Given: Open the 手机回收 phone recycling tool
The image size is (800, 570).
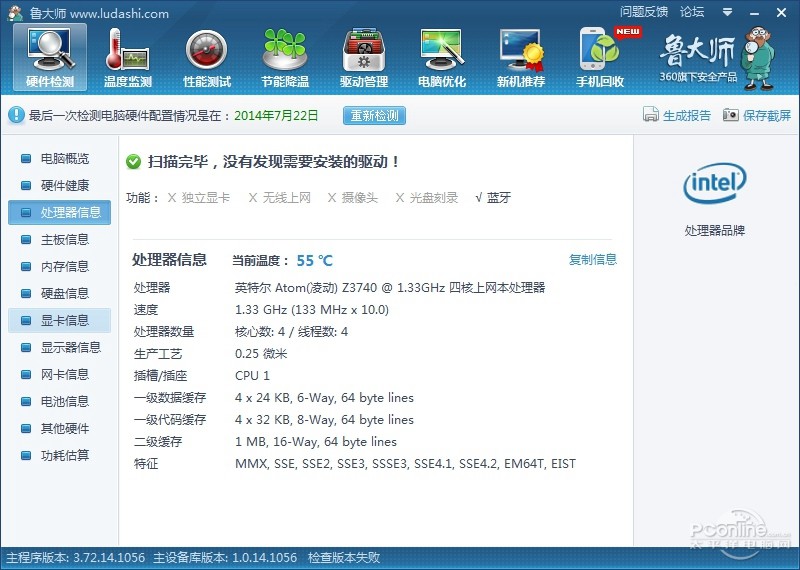Looking at the screenshot, I should pos(600,58).
